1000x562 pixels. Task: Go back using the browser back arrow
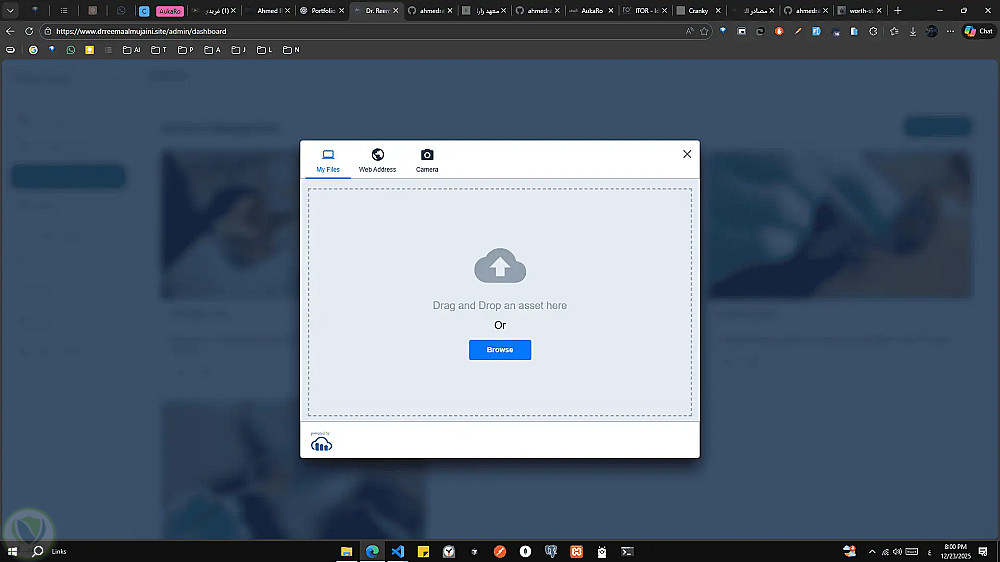(10, 31)
